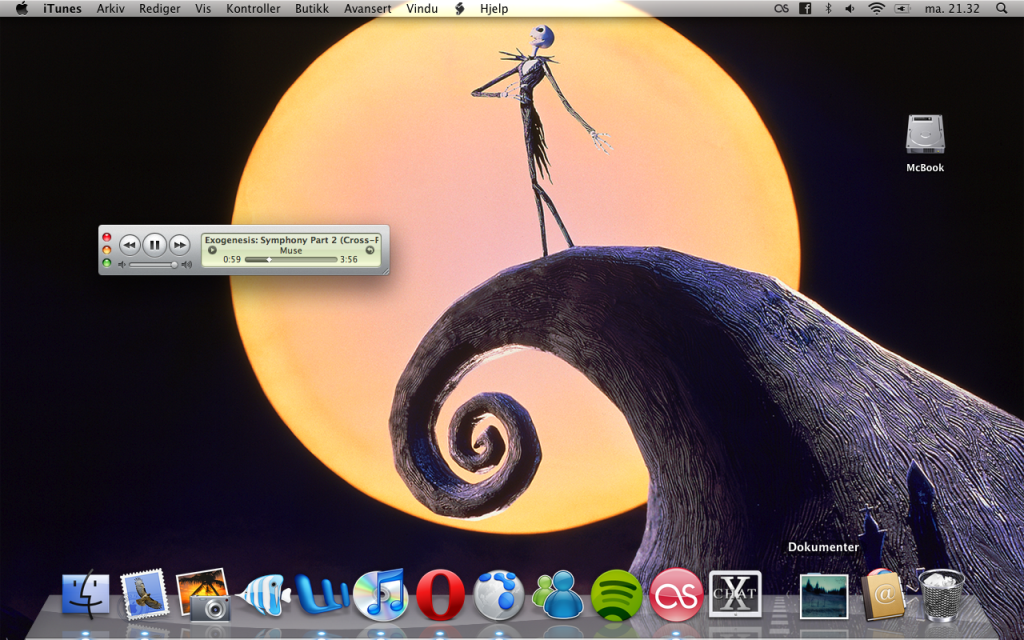
Task: Click the clock showing ma. 21.32
Action: [952, 8]
